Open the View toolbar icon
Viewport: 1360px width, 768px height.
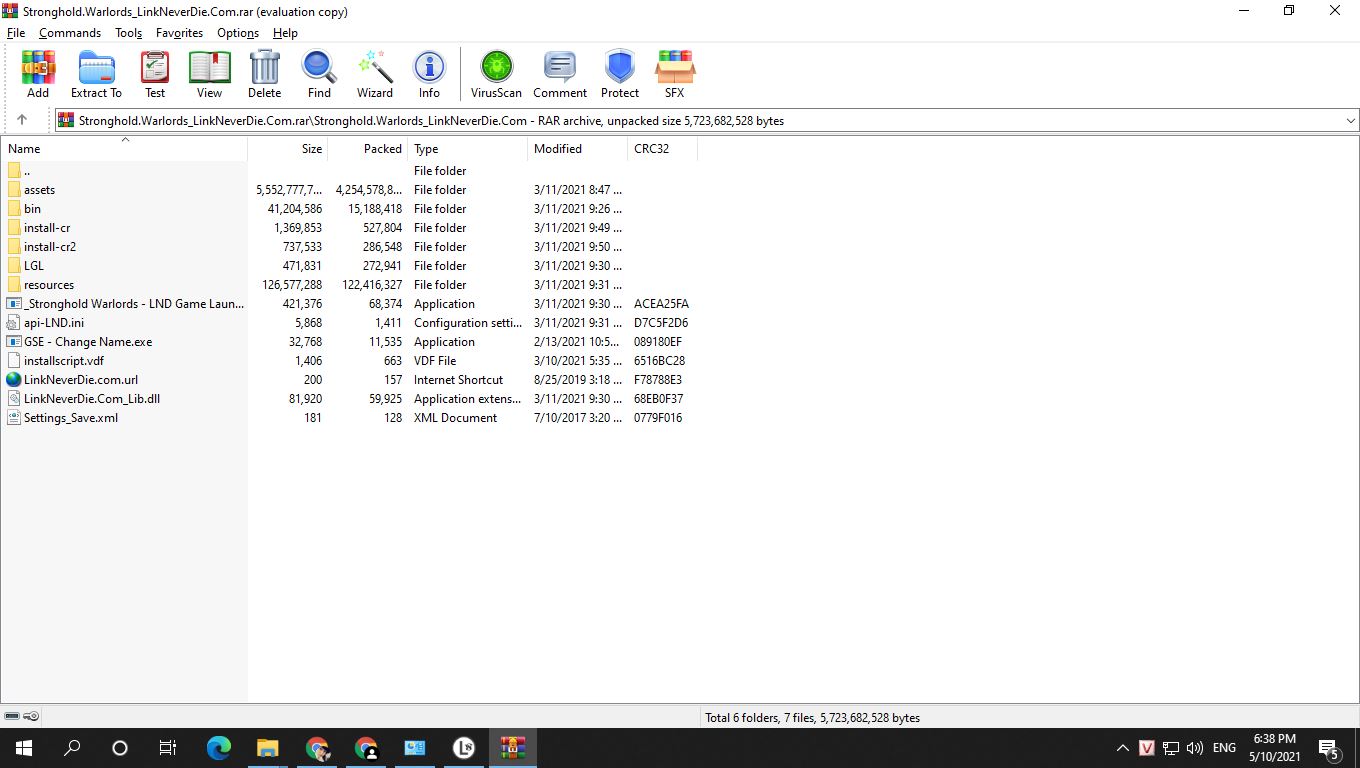(x=209, y=75)
